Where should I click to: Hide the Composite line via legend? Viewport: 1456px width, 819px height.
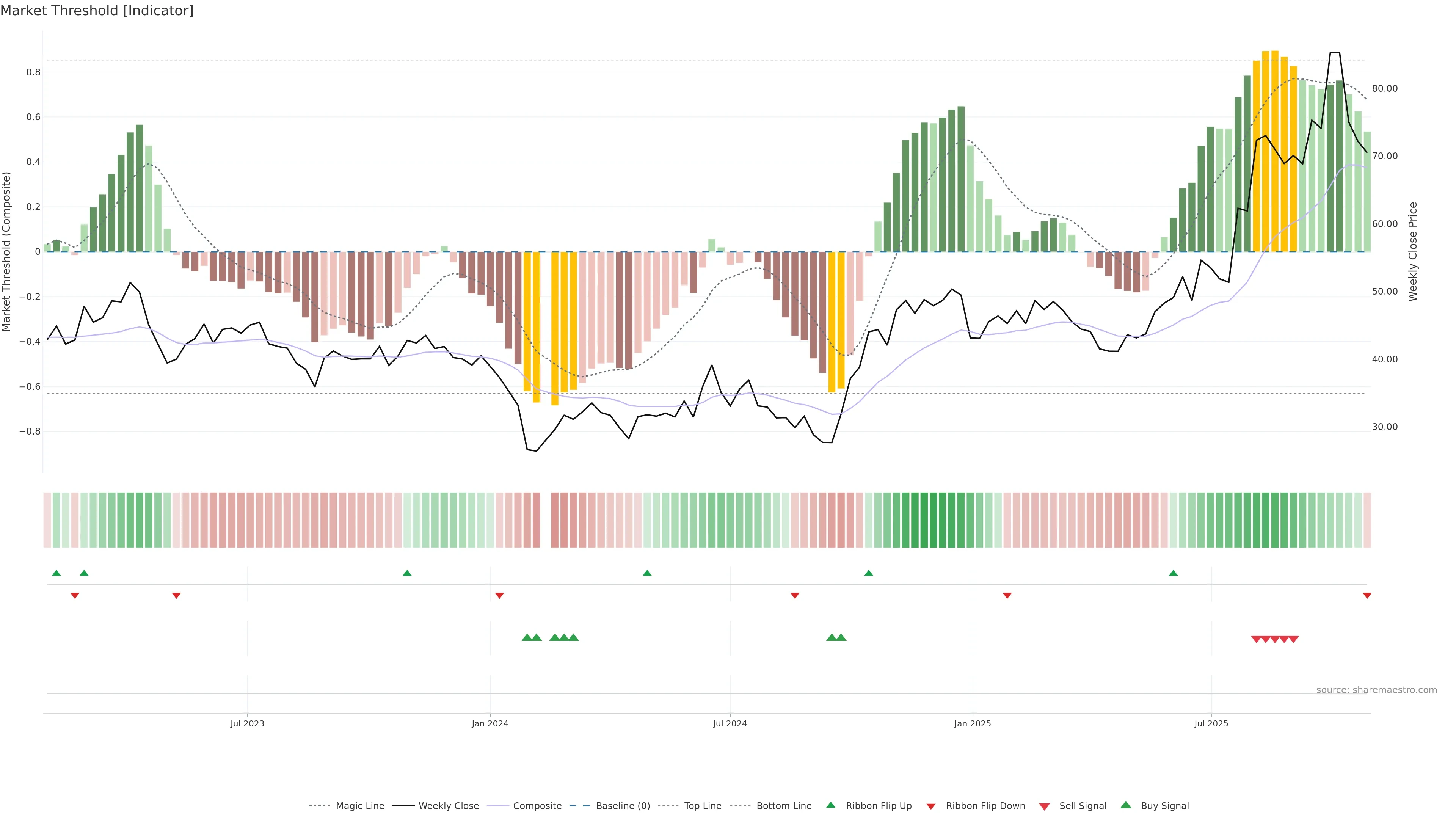(x=537, y=805)
